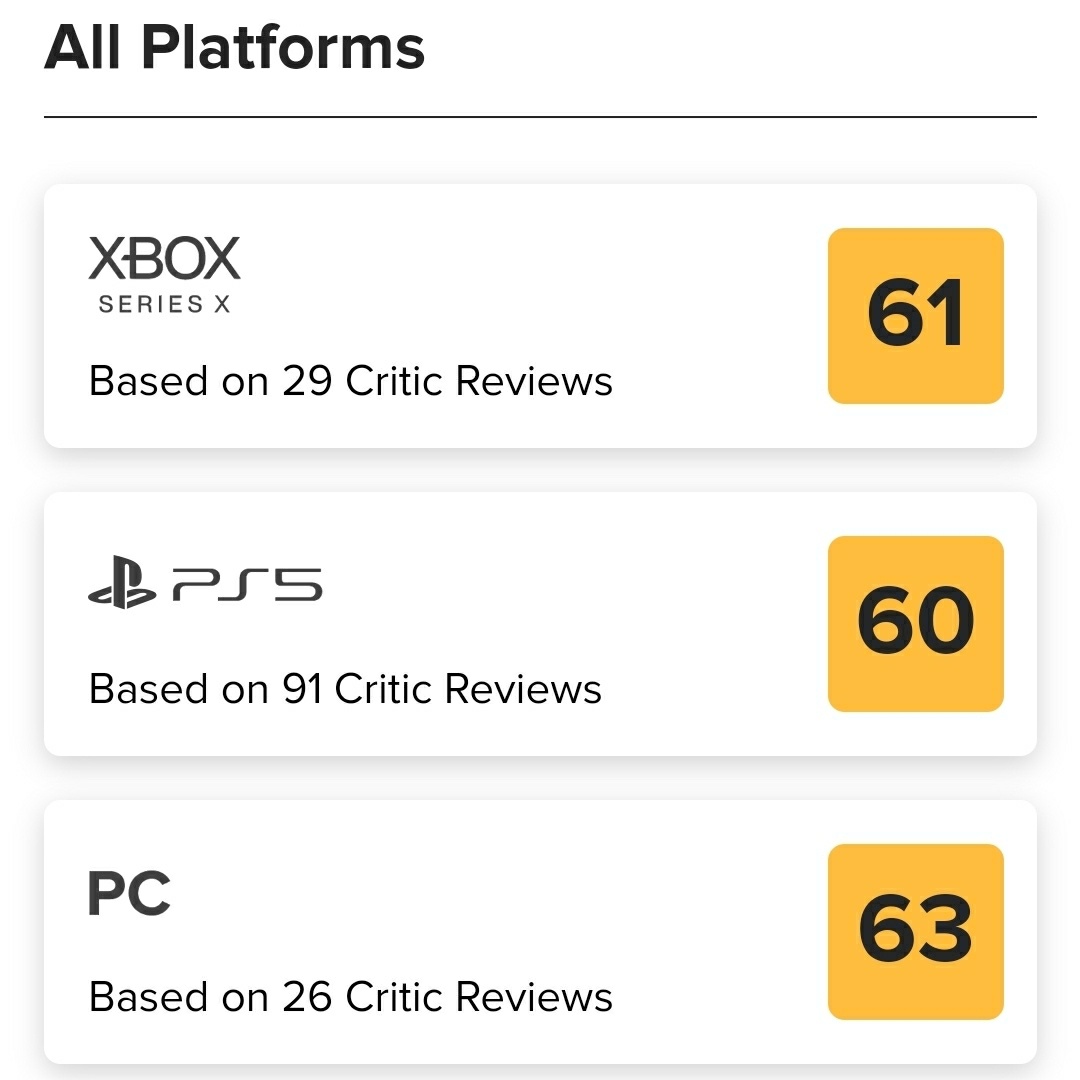Click the number 91 in PS5 review count

pyautogui.click(x=302, y=689)
